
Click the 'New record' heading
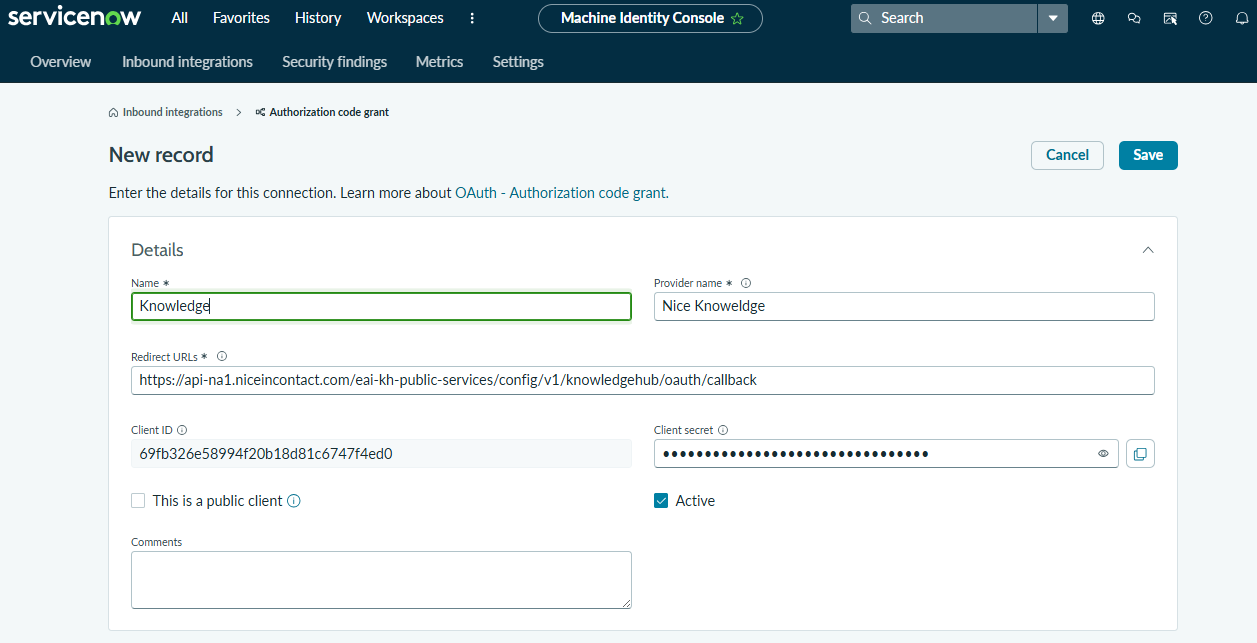161,155
